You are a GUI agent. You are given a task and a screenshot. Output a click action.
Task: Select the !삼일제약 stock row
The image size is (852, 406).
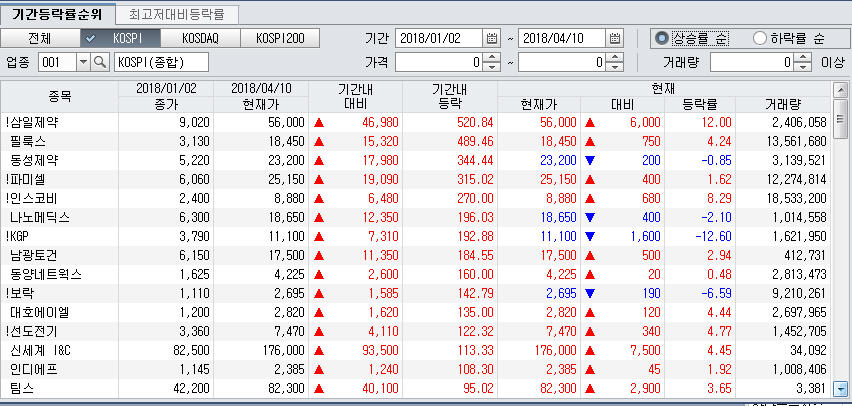click(416, 122)
